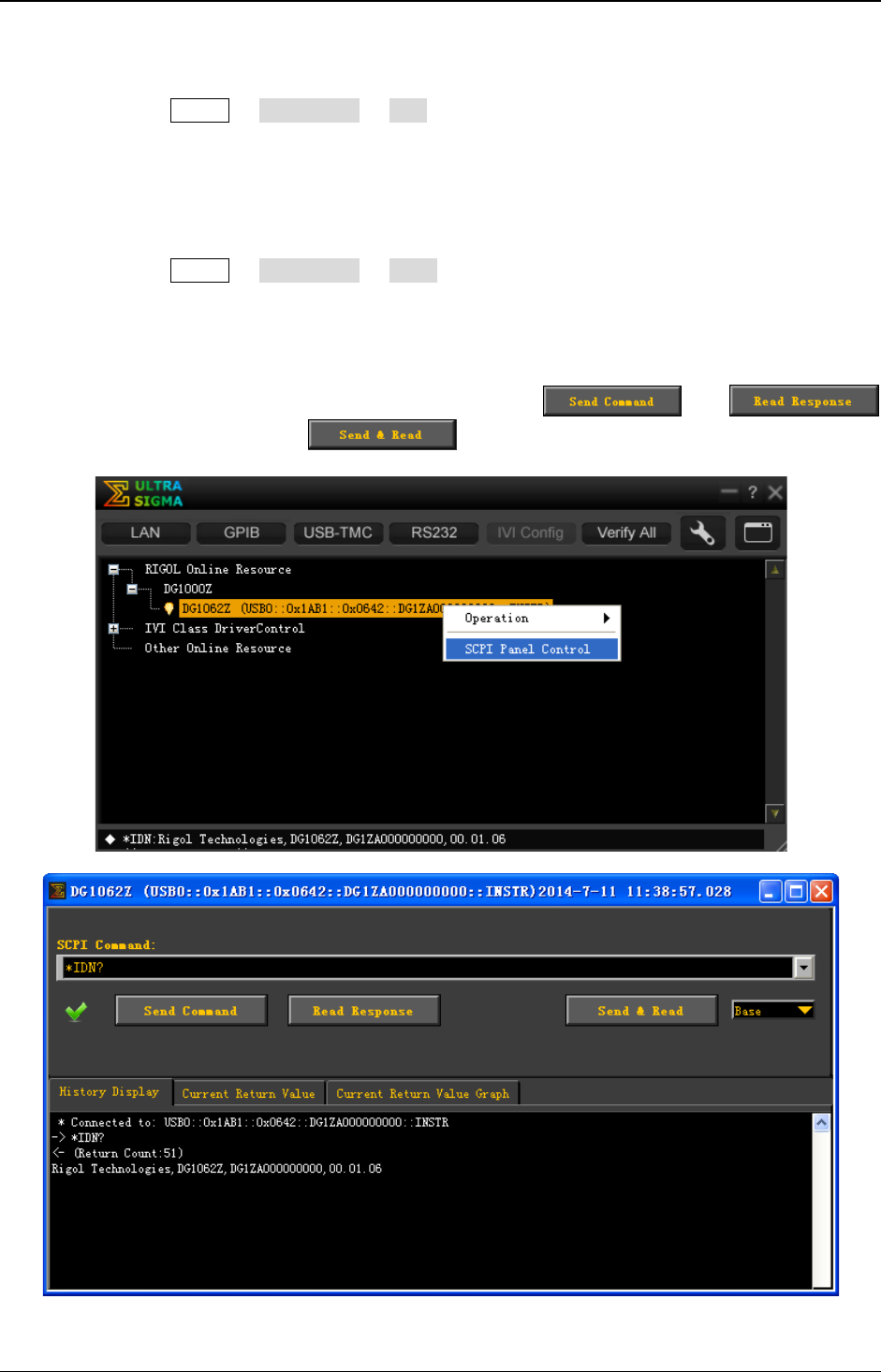Click the IVI Config button
Image resolution: width=881 pixels, height=1372 pixels.
coord(530,533)
